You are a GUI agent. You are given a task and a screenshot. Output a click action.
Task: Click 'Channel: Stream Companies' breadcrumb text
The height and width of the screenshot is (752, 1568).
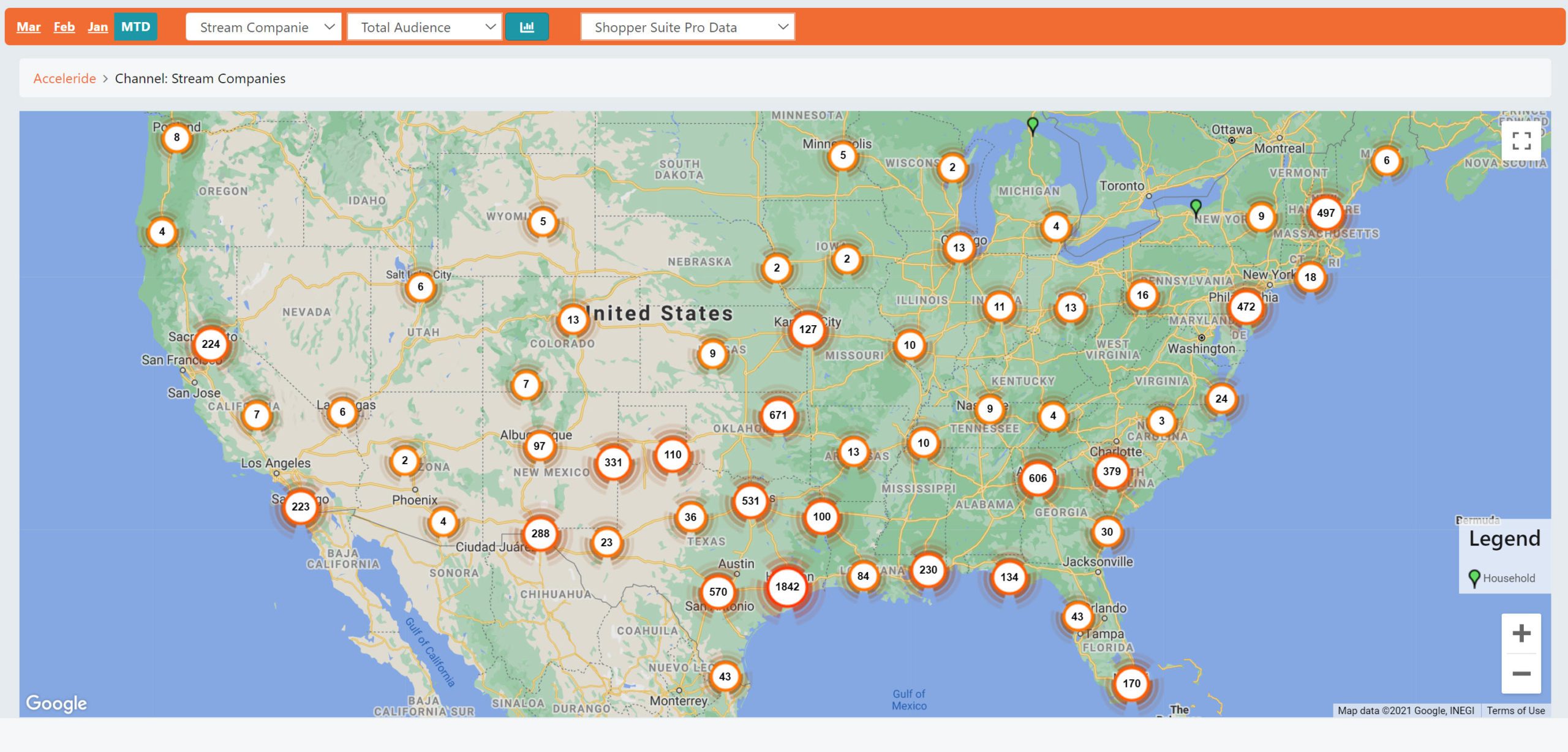point(200,78)
